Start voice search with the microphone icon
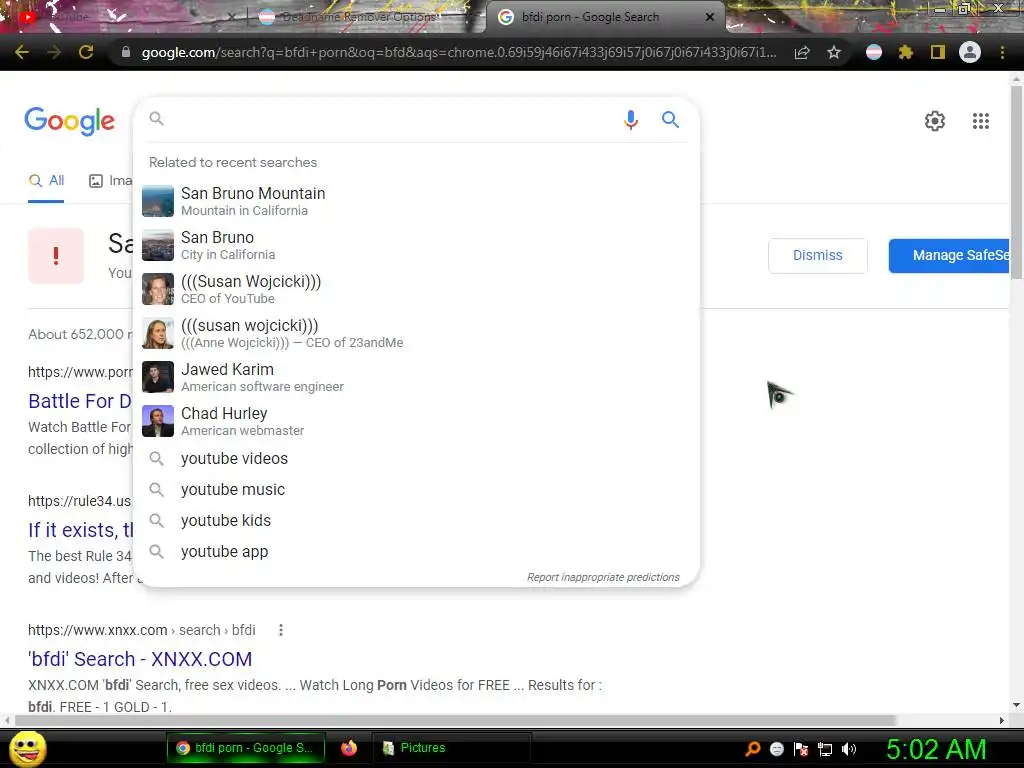Image resolution: width=1024 pixels, height=768 pixels. click(631, 120)
